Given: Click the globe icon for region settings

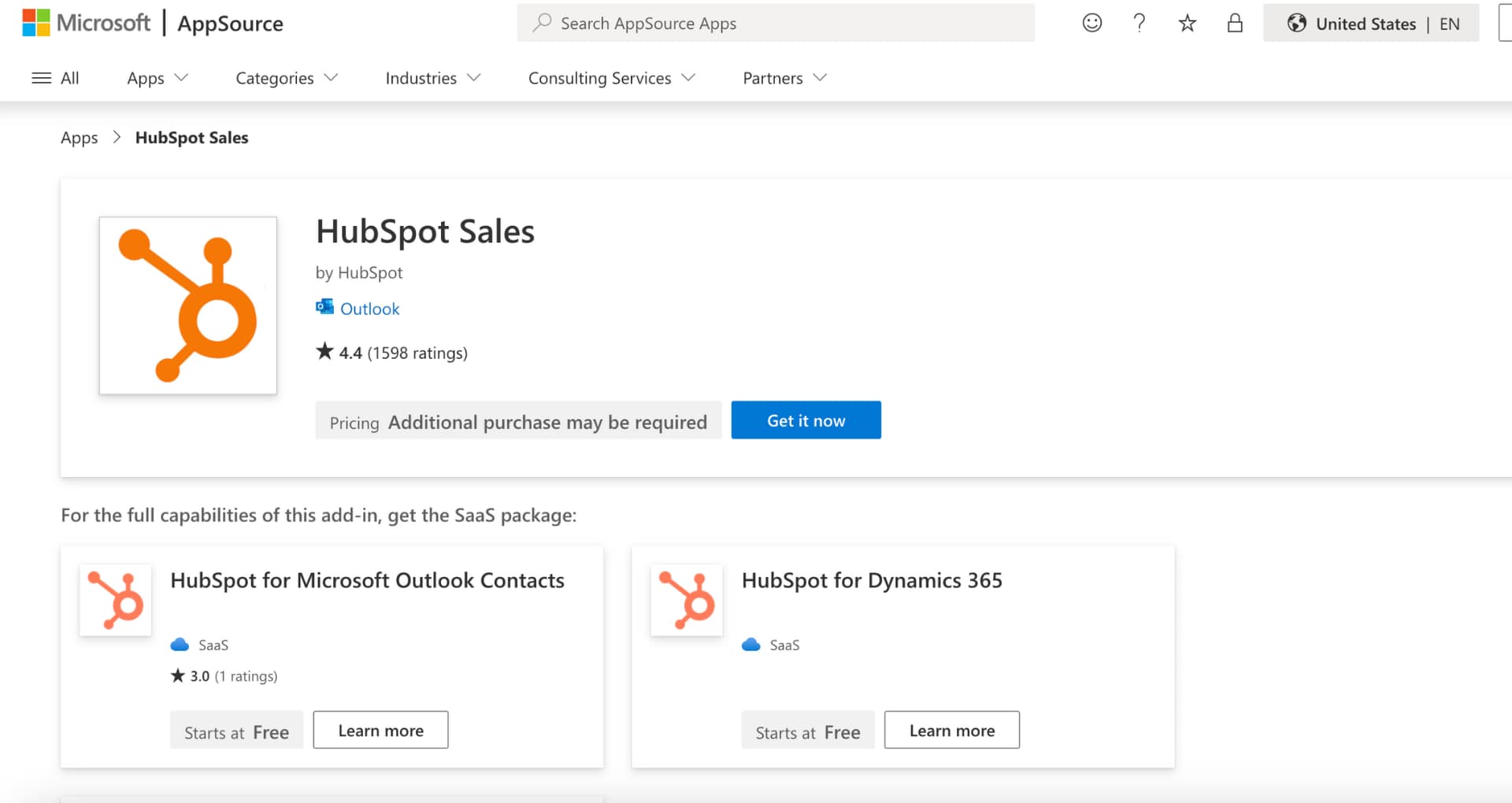Looking at the screenshot, I should point(1296,23).
